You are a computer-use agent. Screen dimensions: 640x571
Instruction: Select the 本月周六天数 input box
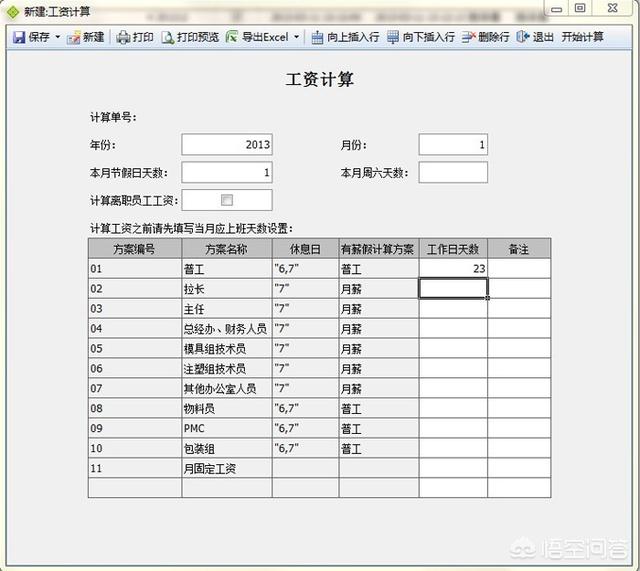(x=453, y=173)
